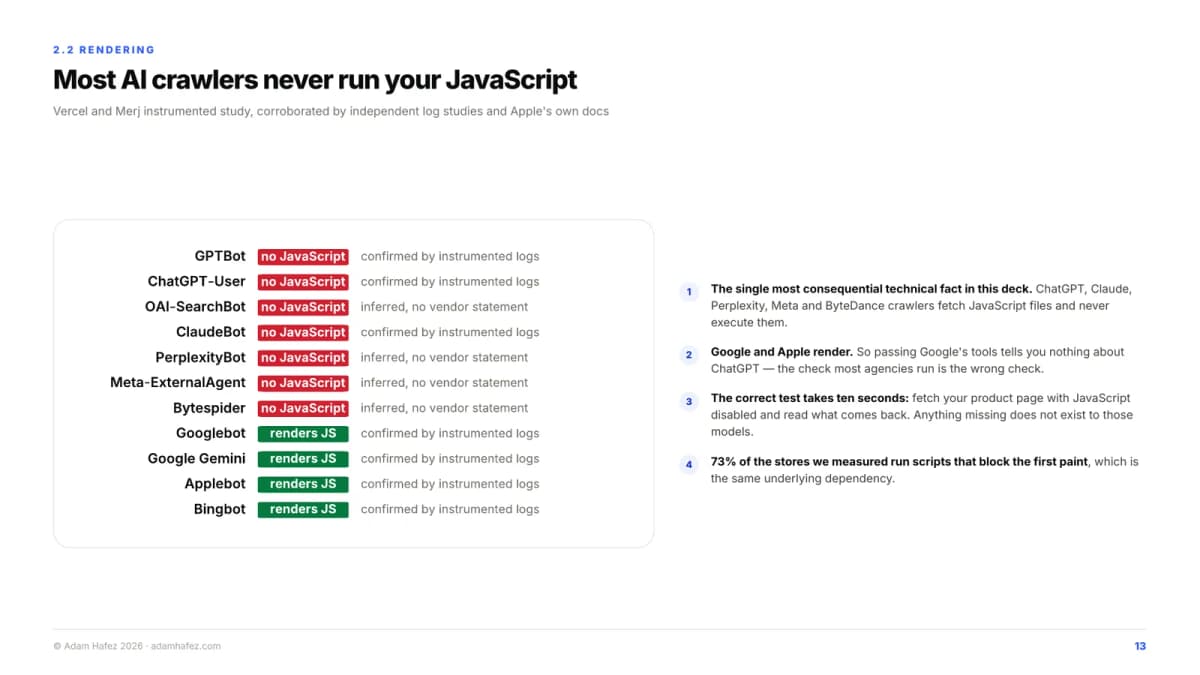Click 'confirmed by instrumented logs' in the ChatGPT-User row
Image resolution: width=1200 pixels, height=675 pixels.
[450, 282]
